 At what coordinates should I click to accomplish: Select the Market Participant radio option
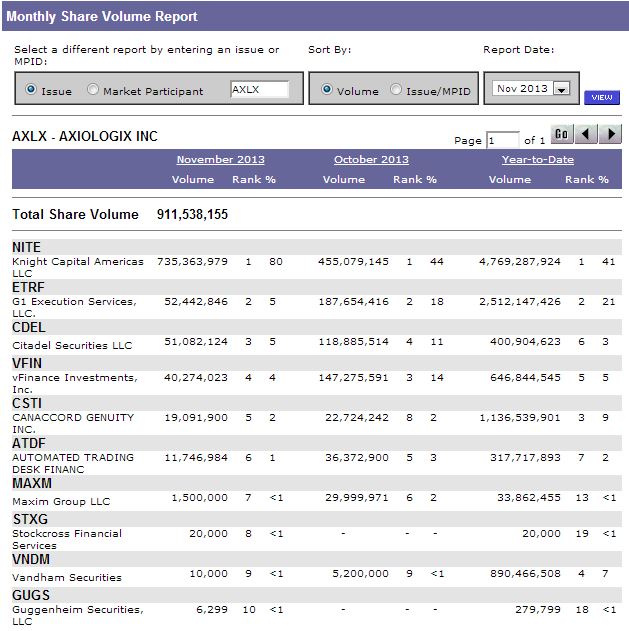click(93, 89)
